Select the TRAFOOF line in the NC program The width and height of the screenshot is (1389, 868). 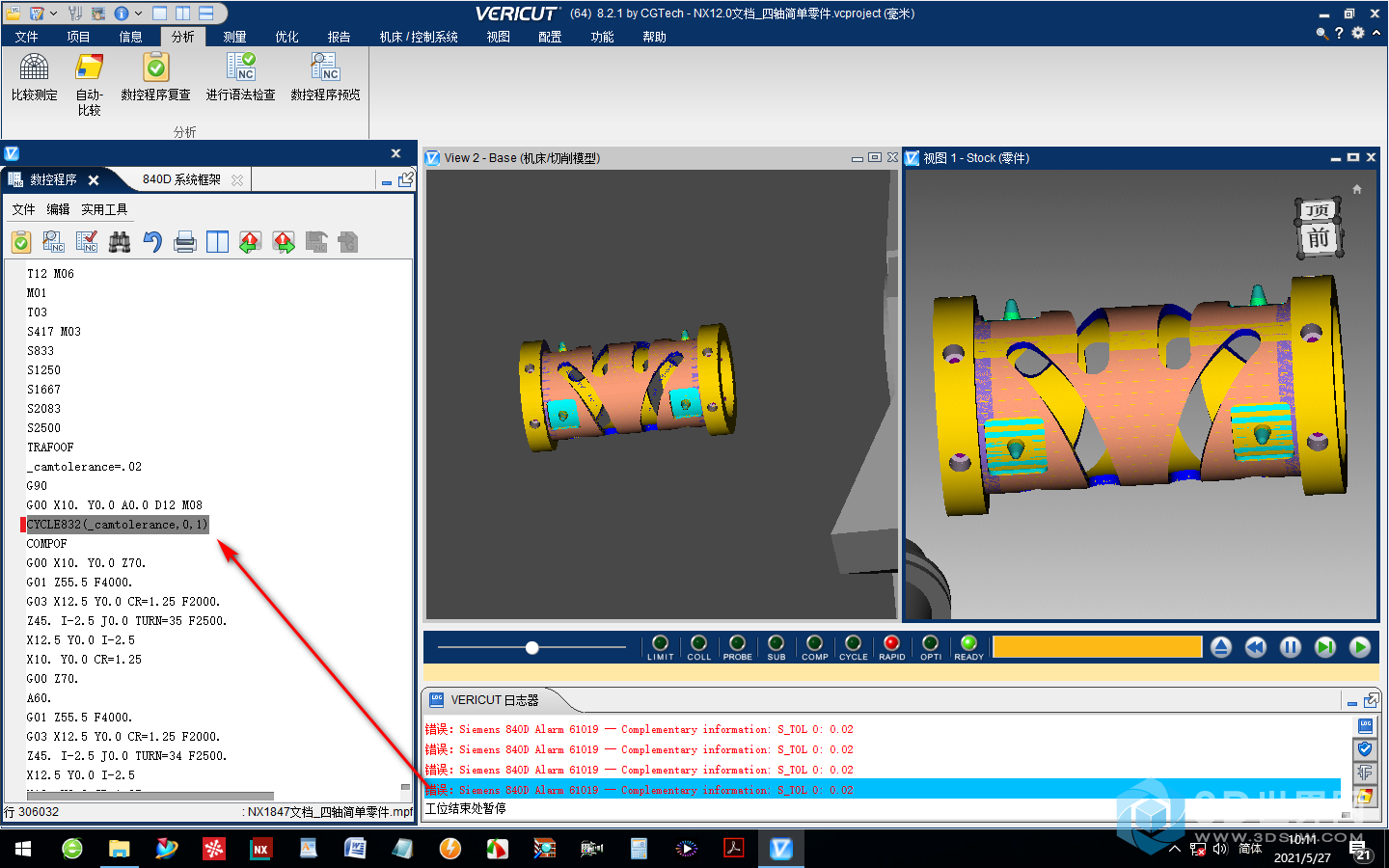(50, 448)
